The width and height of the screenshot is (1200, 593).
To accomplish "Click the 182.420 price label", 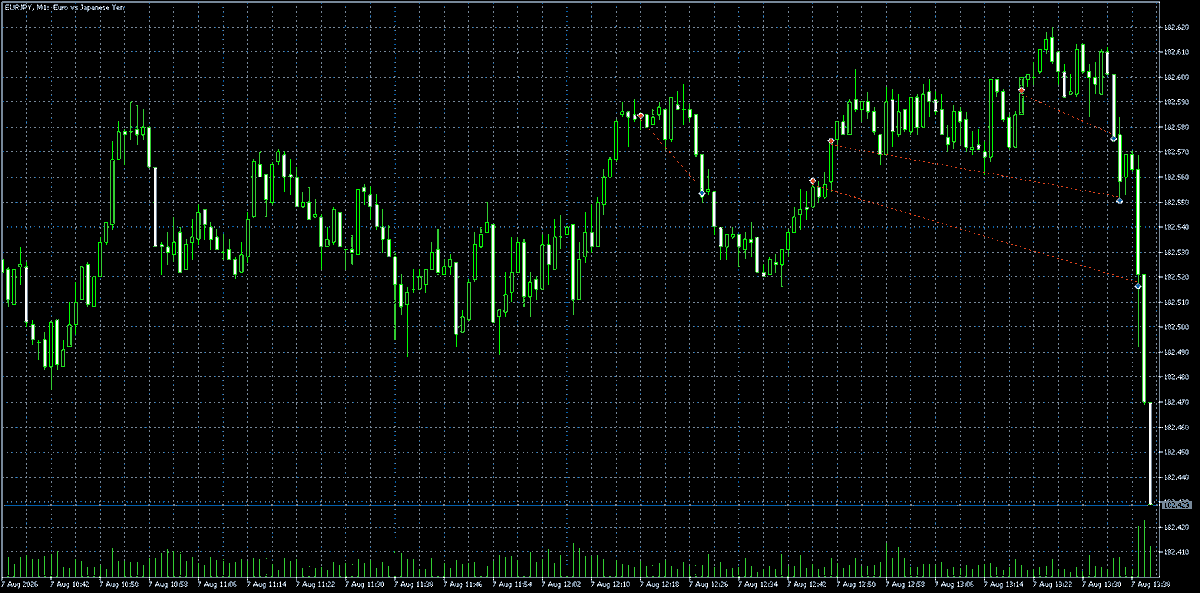I will [1175, 527].
